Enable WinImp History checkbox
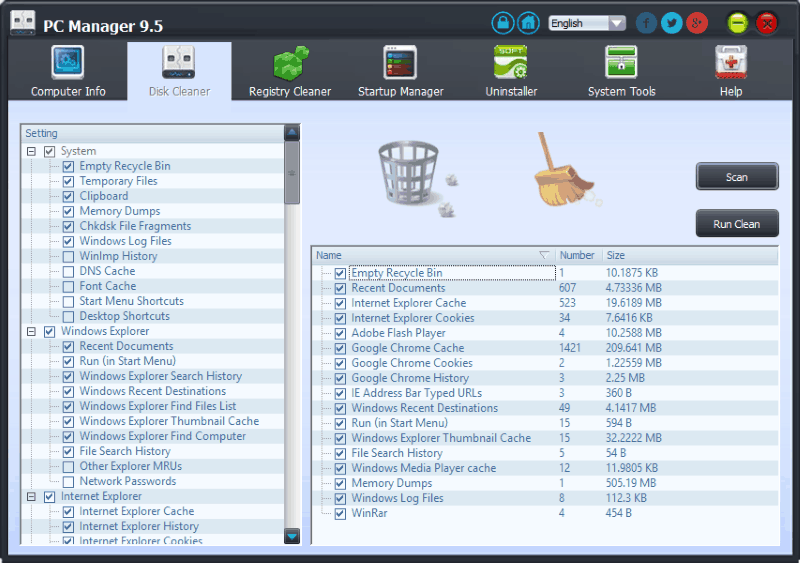The height and width of the screenshot is (563, 800). point(68,257)
